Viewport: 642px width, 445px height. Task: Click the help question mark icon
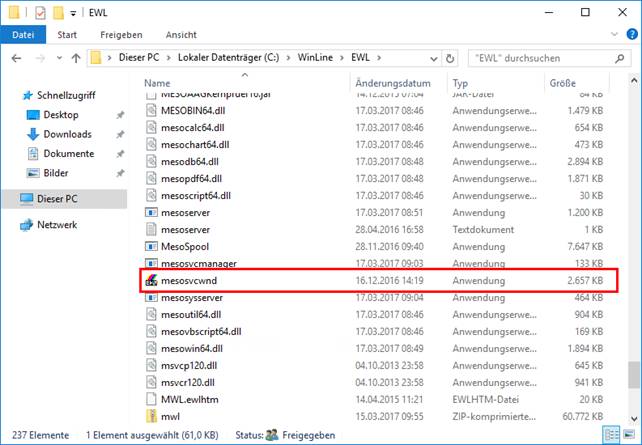click(x=629, y=35)
